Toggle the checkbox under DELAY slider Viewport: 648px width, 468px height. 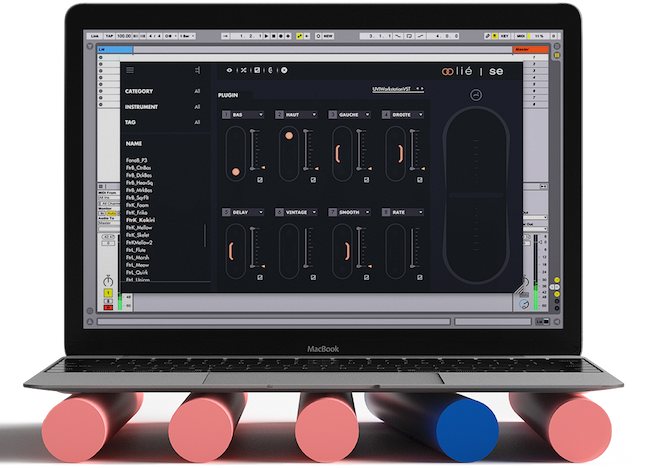click(259, 278)
